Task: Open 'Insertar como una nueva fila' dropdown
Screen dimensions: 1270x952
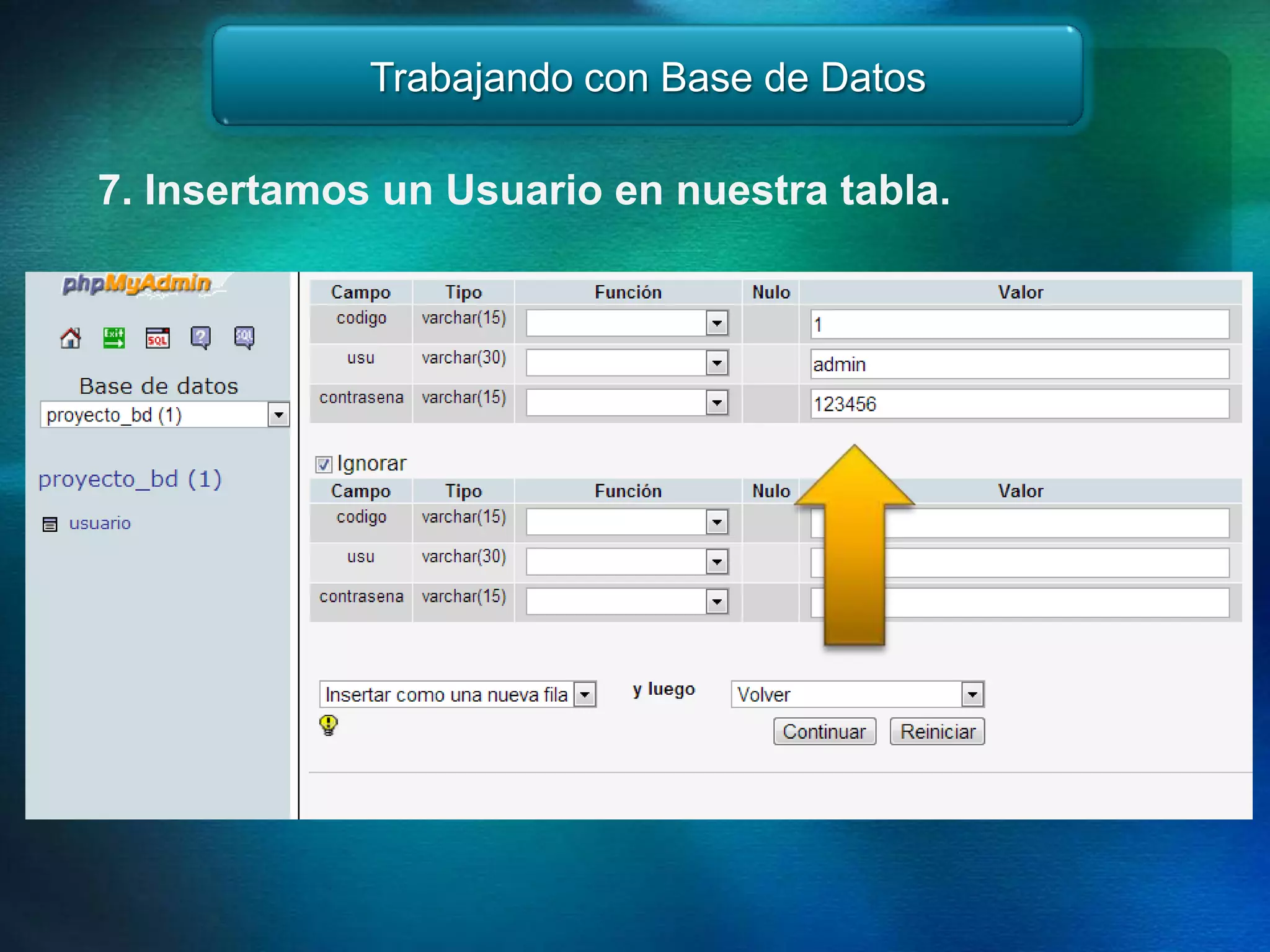Action: click(x=458, y=694)
